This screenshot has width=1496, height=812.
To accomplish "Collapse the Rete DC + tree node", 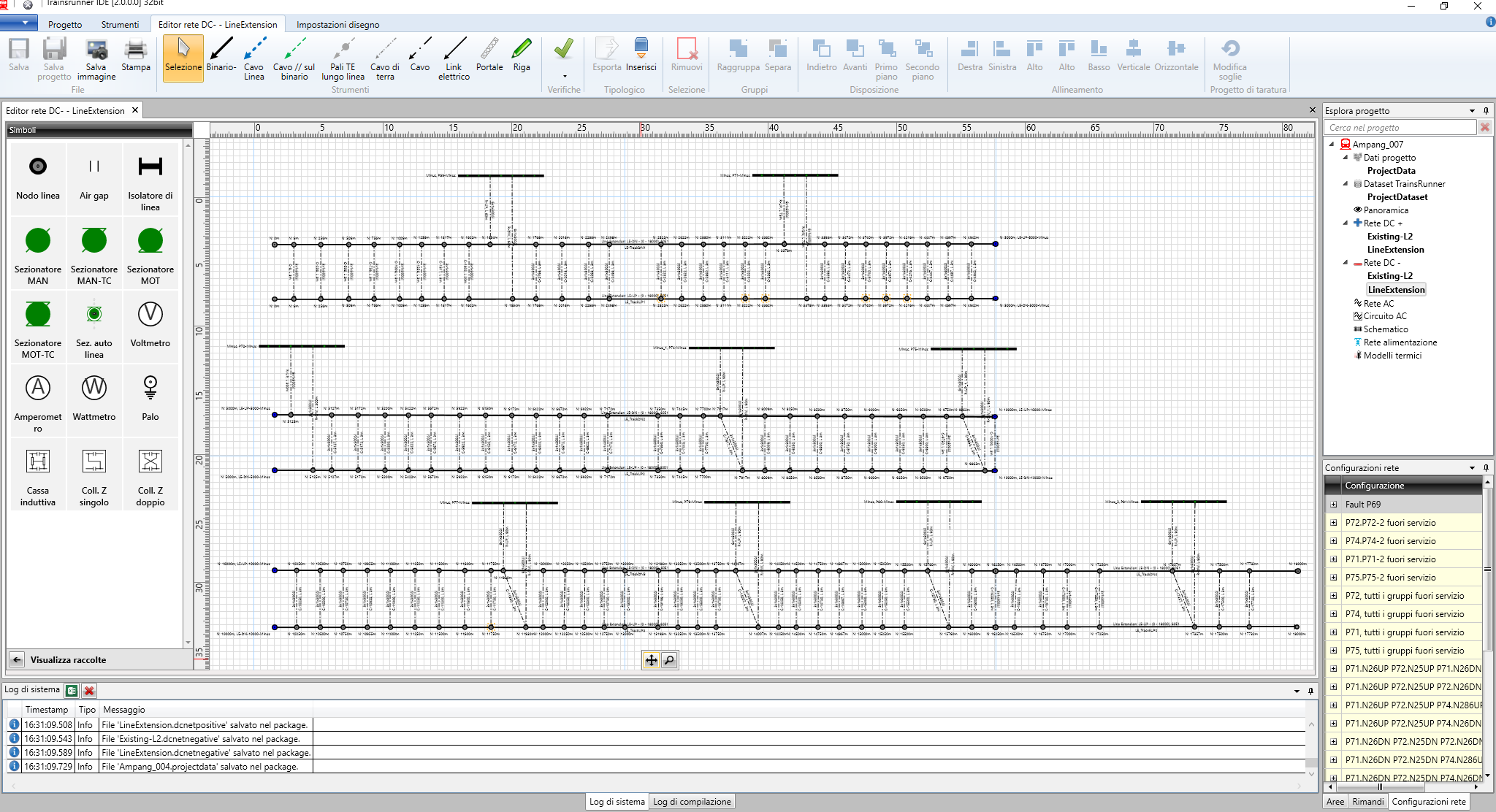I will (x=1346, y=223).
